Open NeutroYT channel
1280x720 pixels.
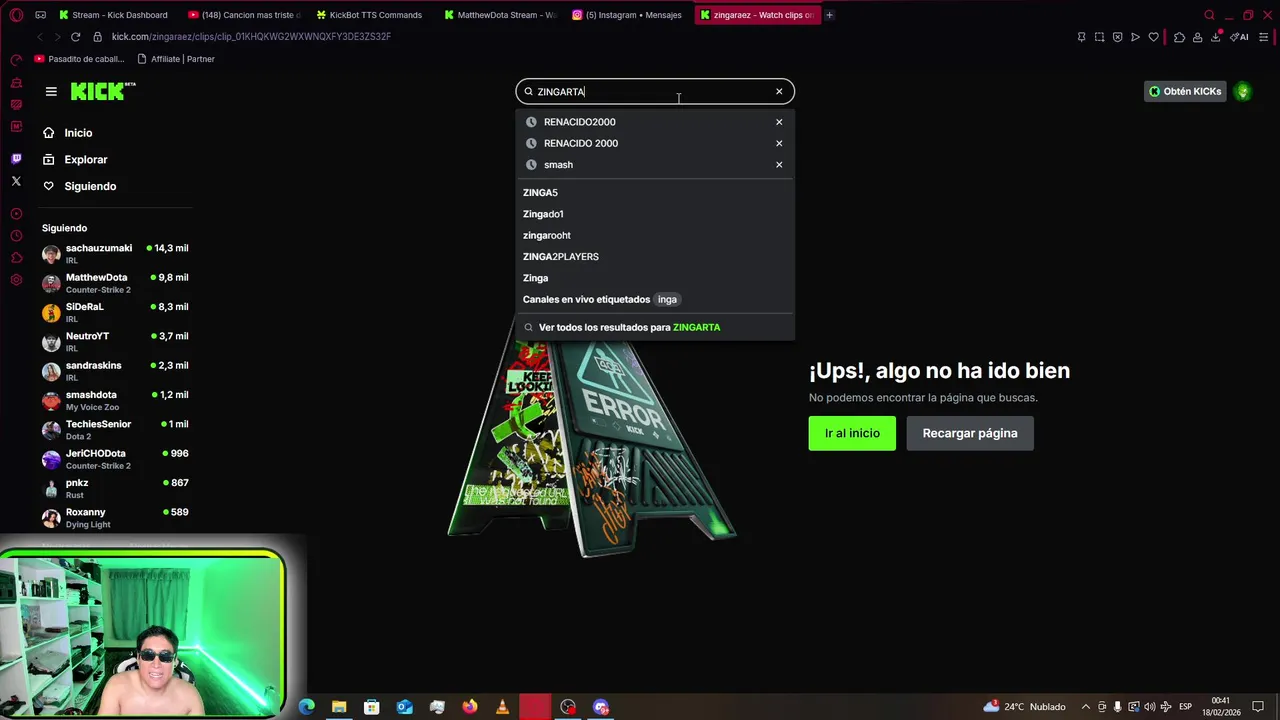point(115,341)
